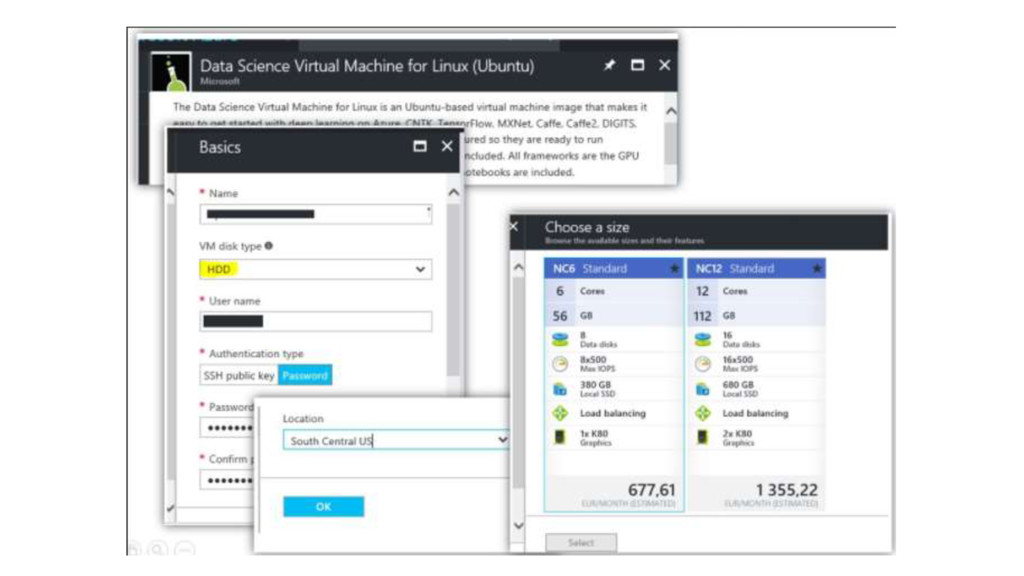
Task: Select the NC6 Standard size header
Action: pyautogui.click(x=614, y=268)
